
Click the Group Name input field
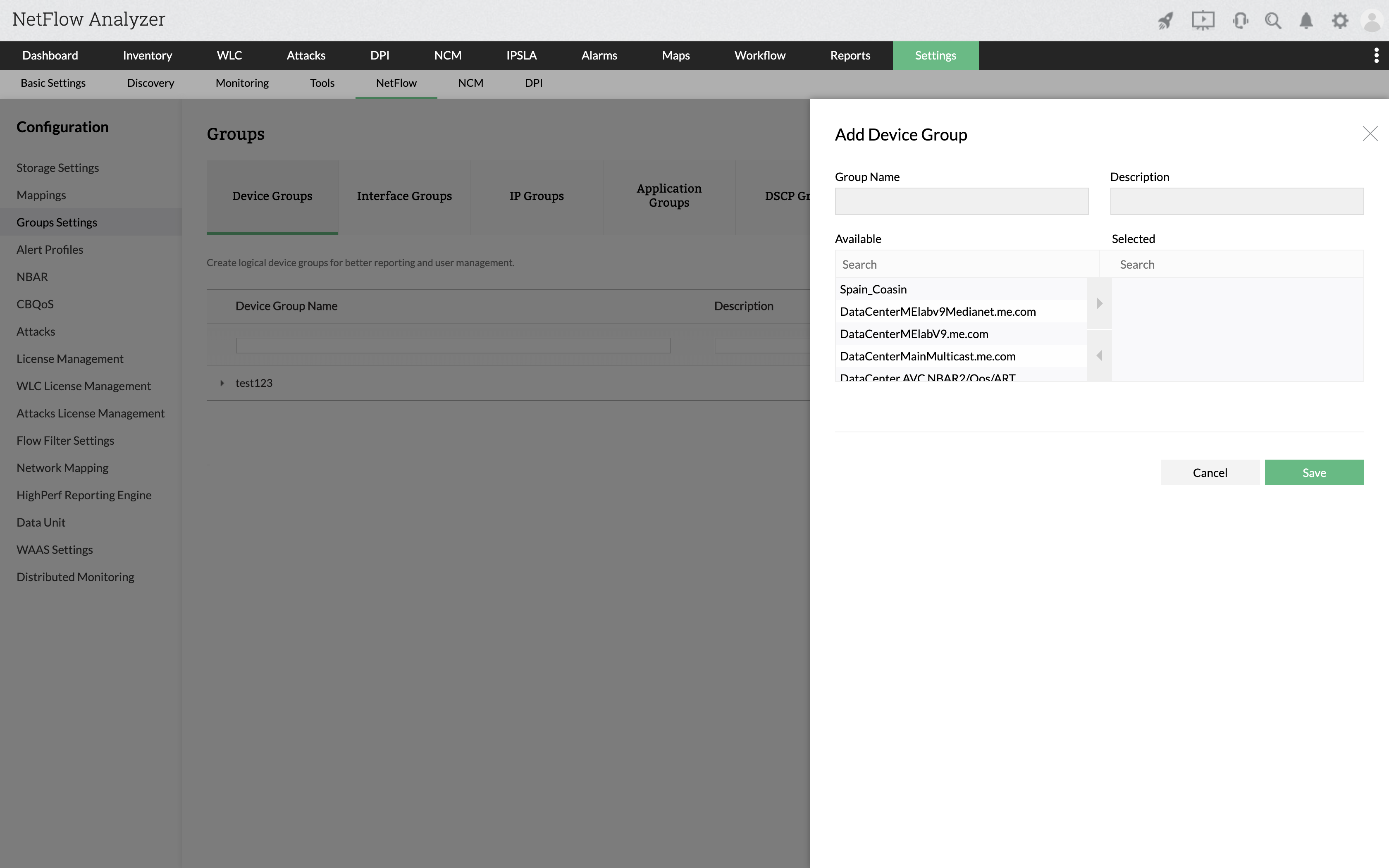point(961,202)
